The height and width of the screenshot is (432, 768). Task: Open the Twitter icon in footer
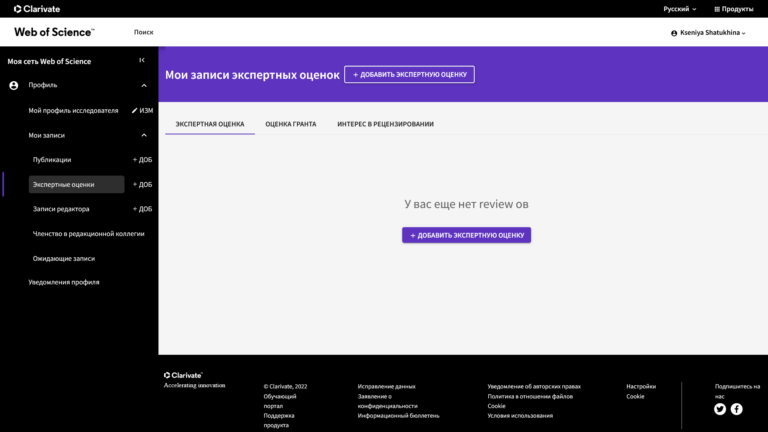tap(720, 409)
